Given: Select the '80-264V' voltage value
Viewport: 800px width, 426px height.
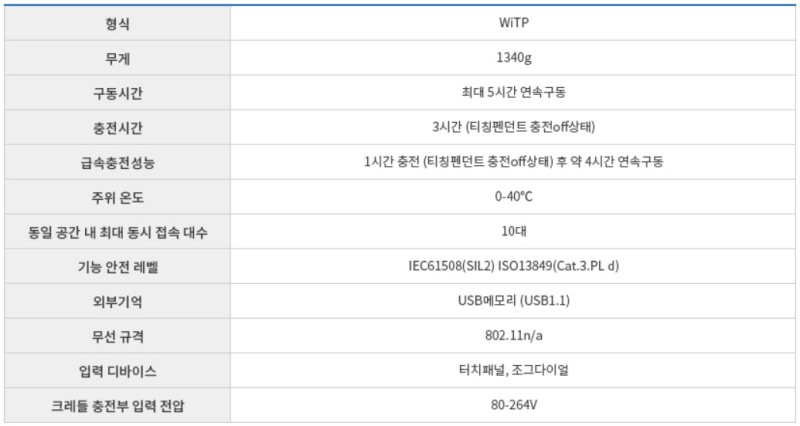Looking at the screenshot, I should 515,404.
